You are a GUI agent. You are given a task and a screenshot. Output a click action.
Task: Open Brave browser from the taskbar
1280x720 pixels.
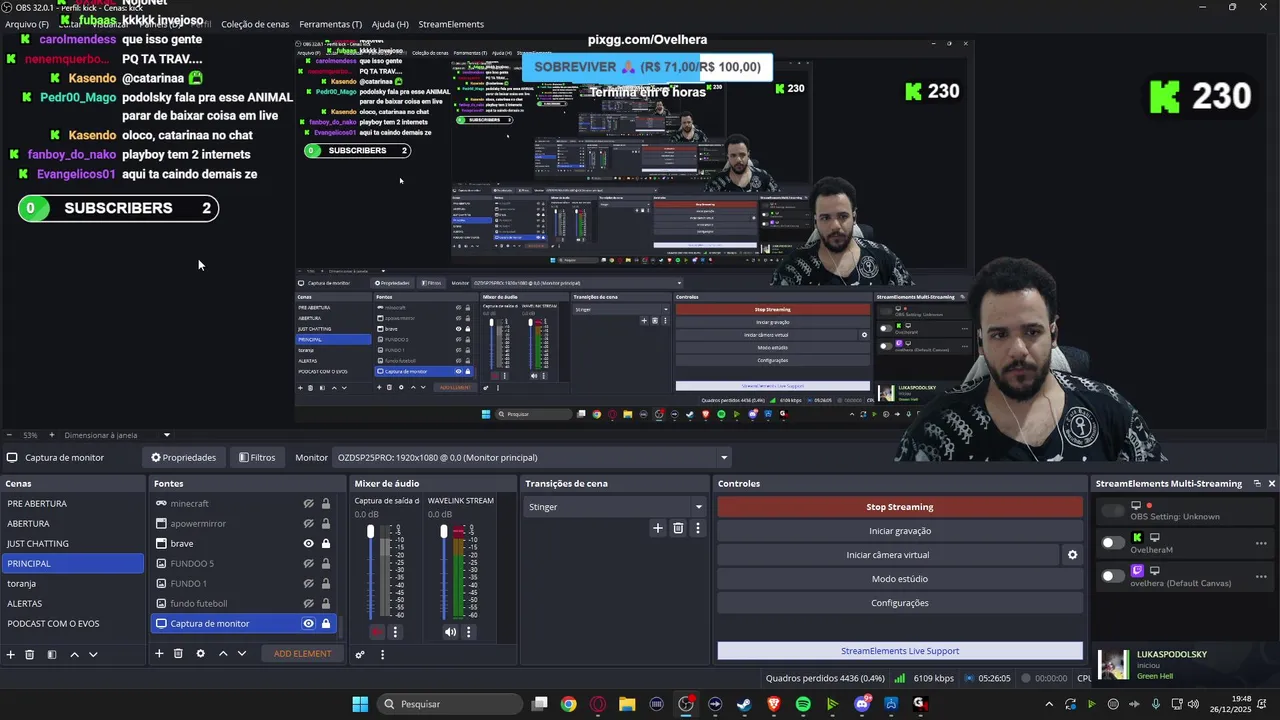pos(774,704)
